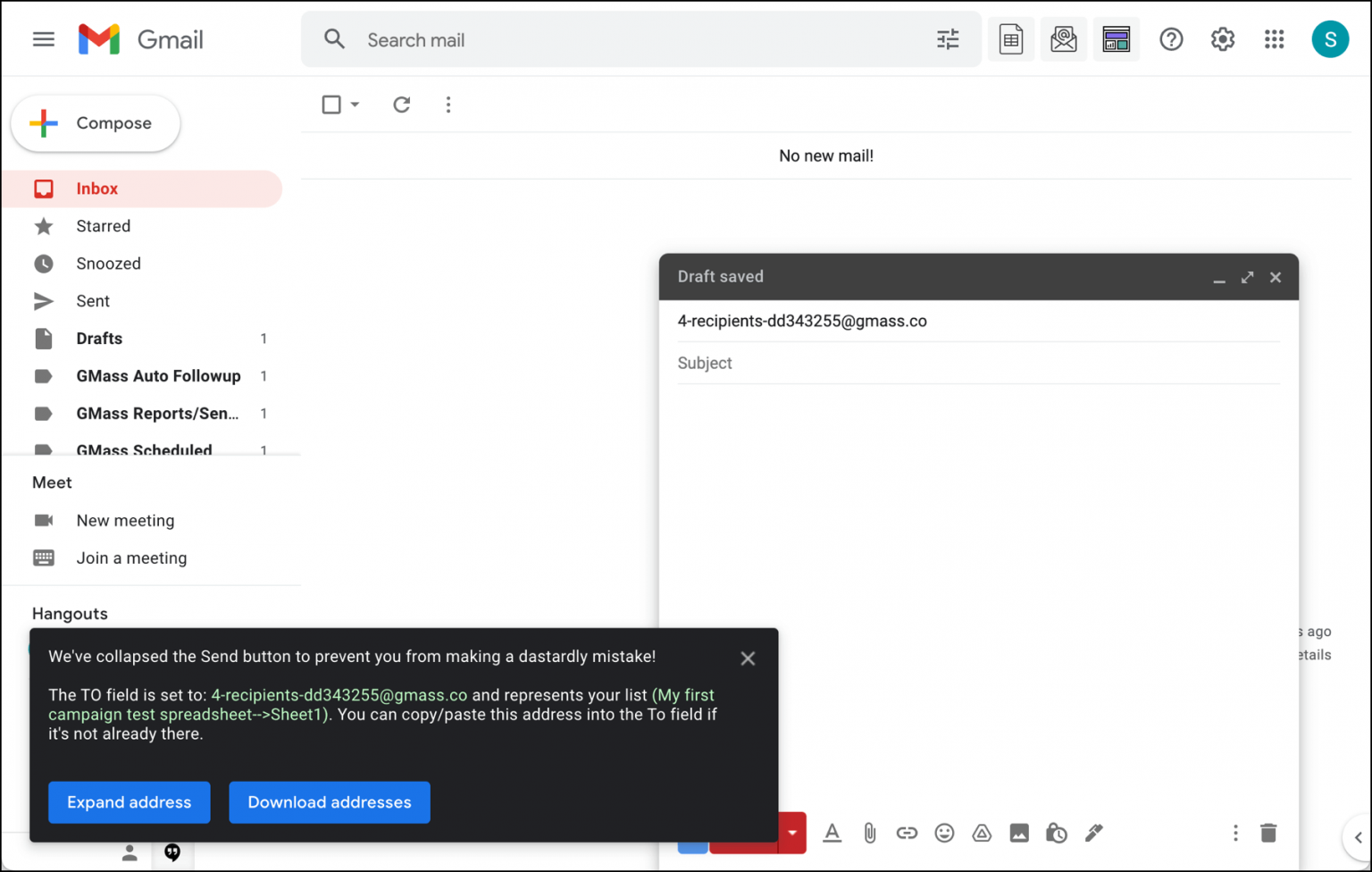
Task: Toggle confidential mode for the draft
Action: (x=1057, y=833)
